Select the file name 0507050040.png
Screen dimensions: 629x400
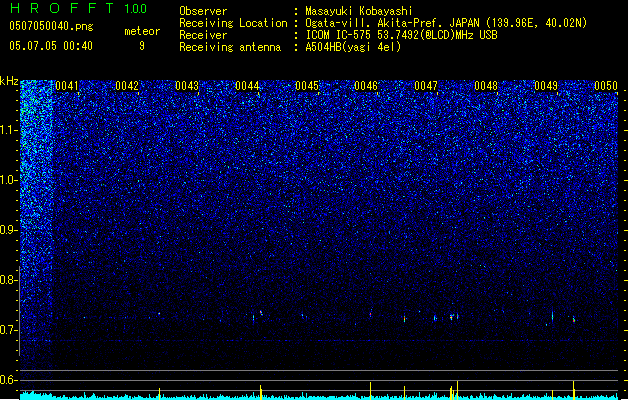click(51, 26)
